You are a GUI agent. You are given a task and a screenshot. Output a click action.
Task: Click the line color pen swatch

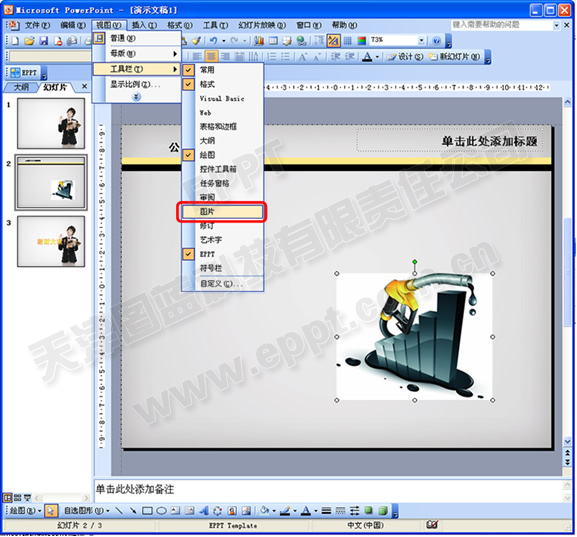[285, 511]
